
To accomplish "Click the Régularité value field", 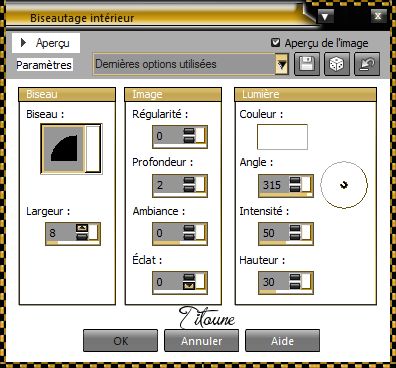I will point(168,136).
